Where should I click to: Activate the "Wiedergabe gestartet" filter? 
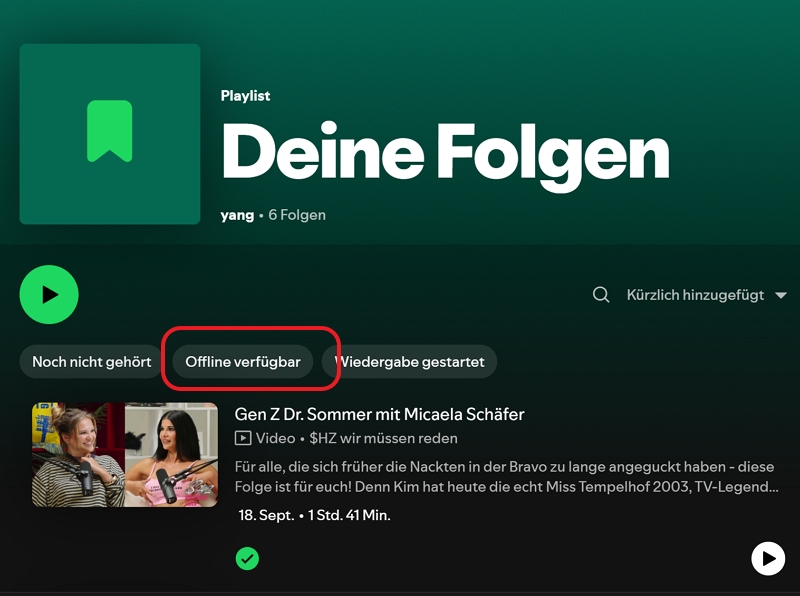point(409,361)
